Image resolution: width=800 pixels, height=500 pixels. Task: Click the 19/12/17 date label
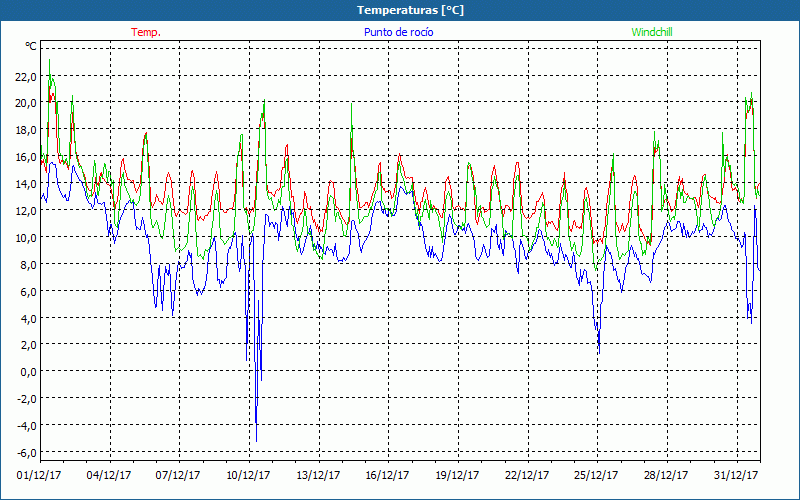(x=457, y=475)
